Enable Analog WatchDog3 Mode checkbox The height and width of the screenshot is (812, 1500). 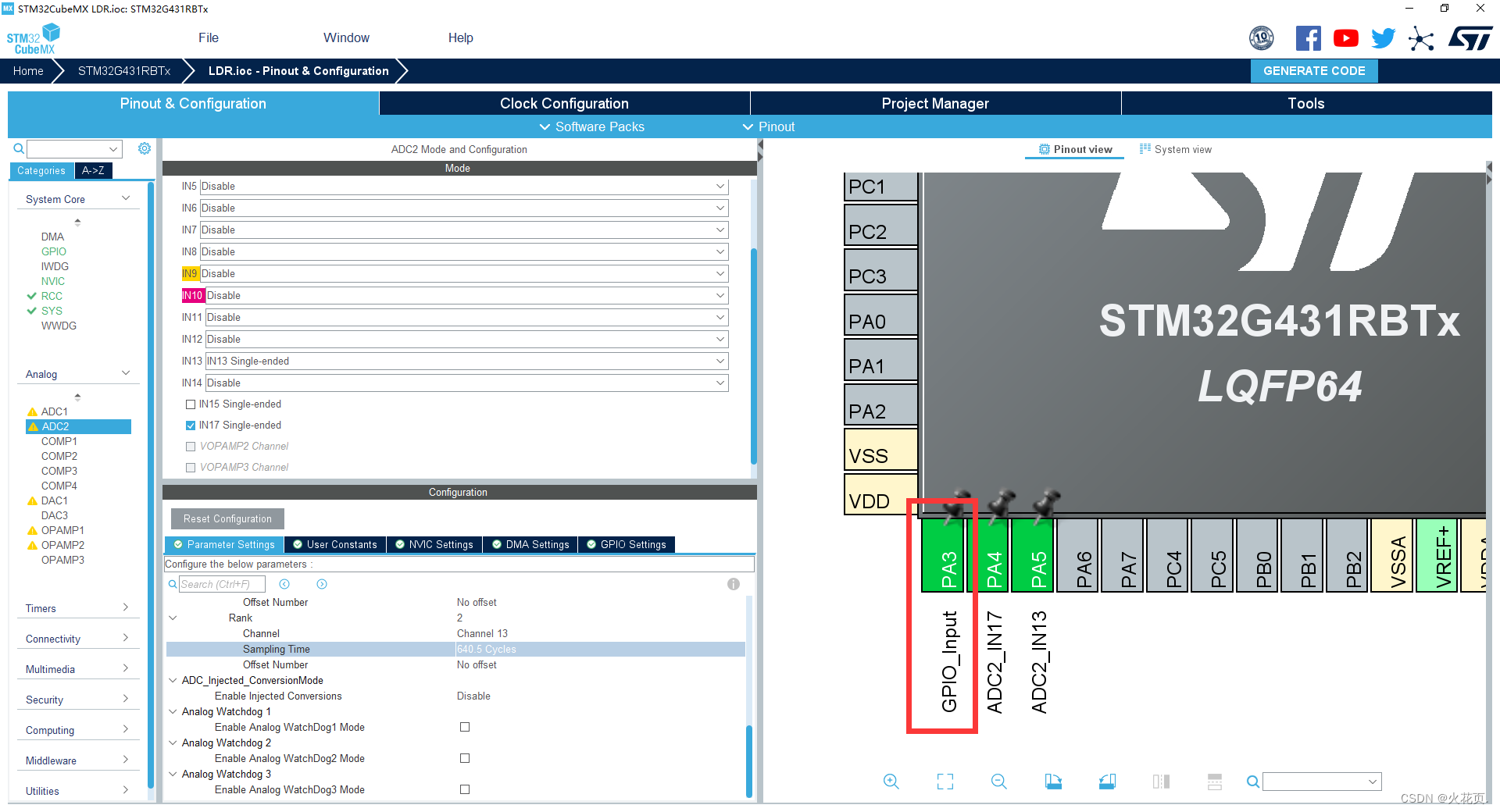[465, 789]
